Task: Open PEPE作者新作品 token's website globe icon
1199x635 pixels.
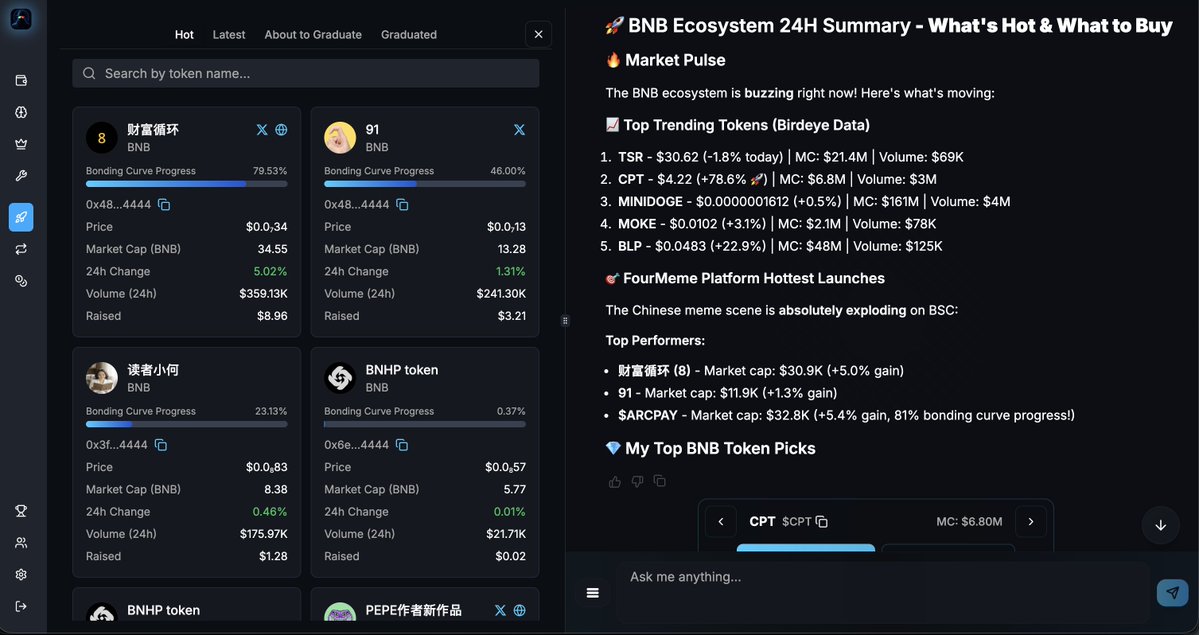Action: click(519, 609)
